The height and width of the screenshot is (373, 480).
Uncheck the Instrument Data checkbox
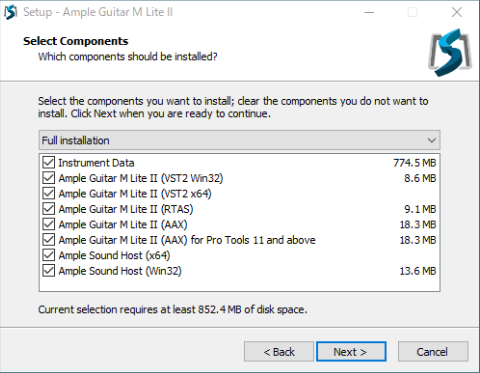(49, 163)
